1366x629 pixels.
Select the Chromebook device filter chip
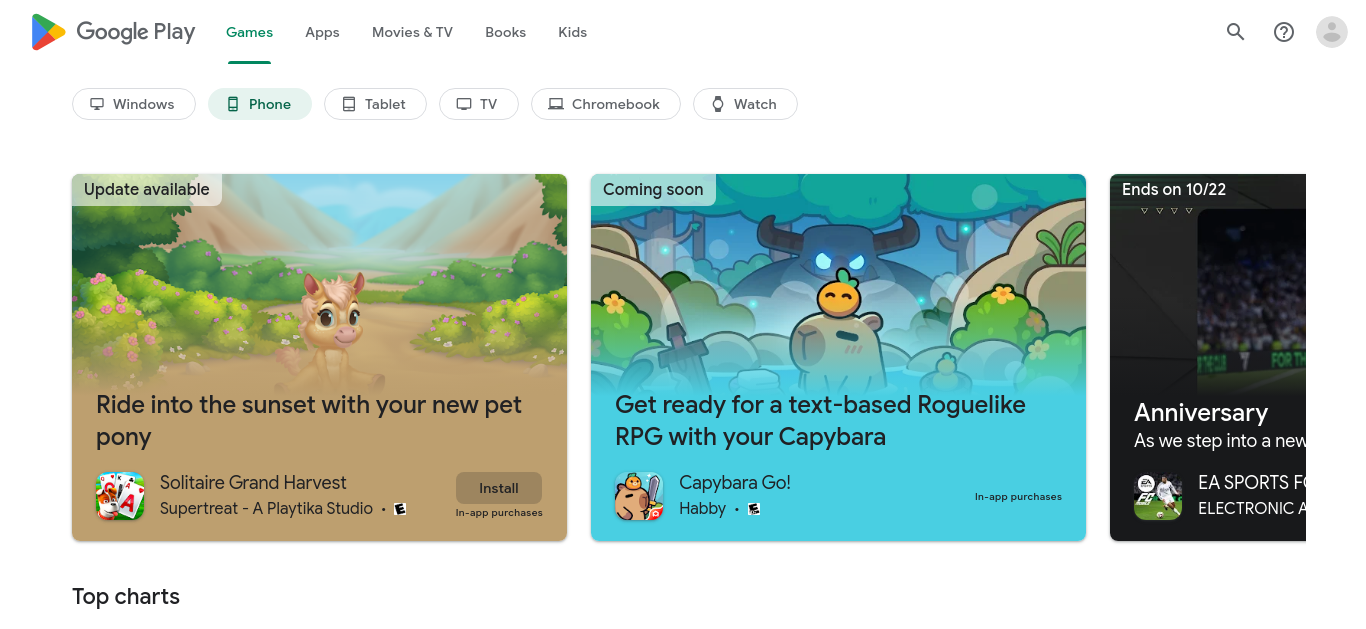(x=606, y=104)
